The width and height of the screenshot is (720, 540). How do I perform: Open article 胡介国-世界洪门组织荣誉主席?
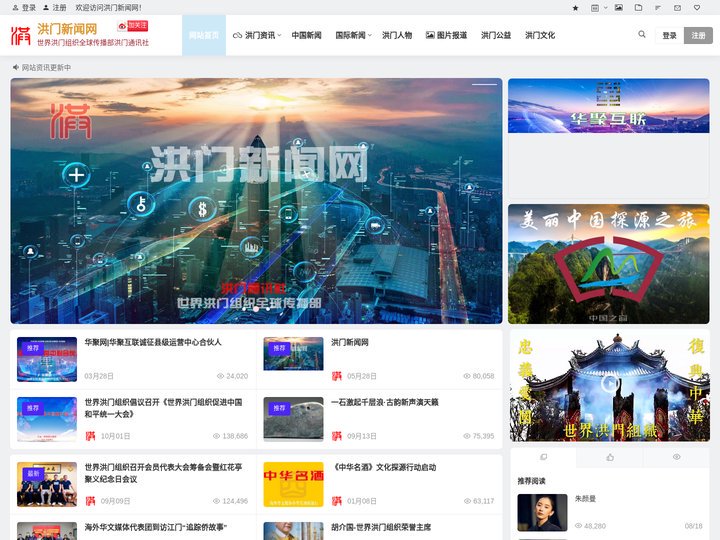tap(381, 527)
